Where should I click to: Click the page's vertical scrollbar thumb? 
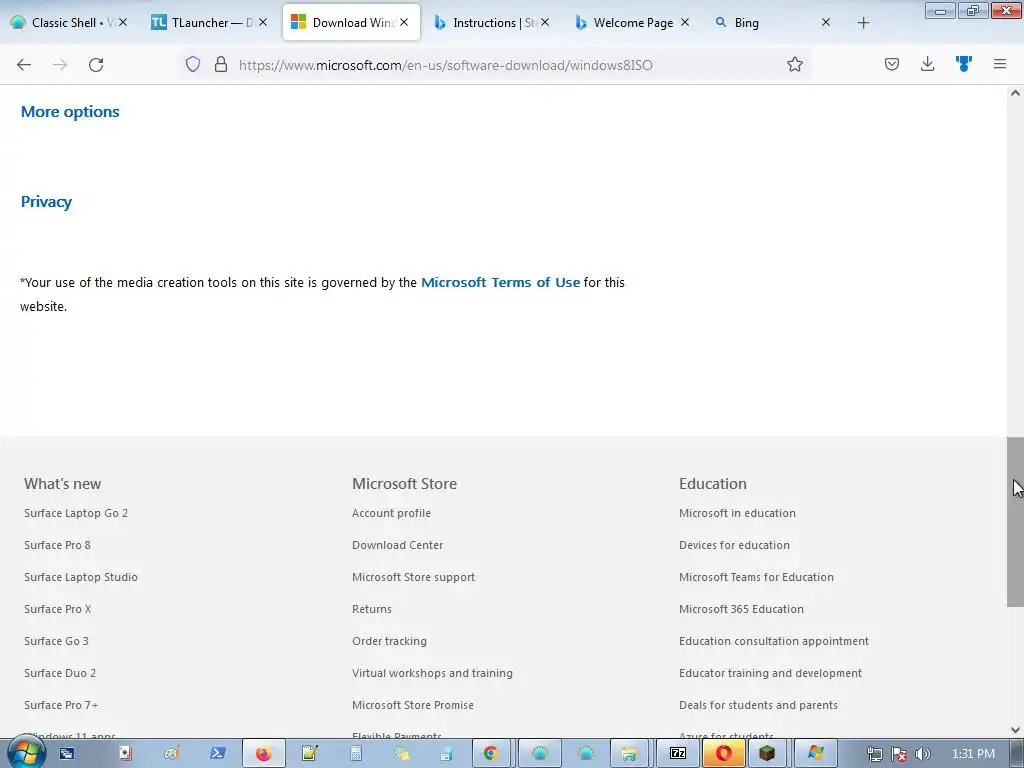[1015, 522]
